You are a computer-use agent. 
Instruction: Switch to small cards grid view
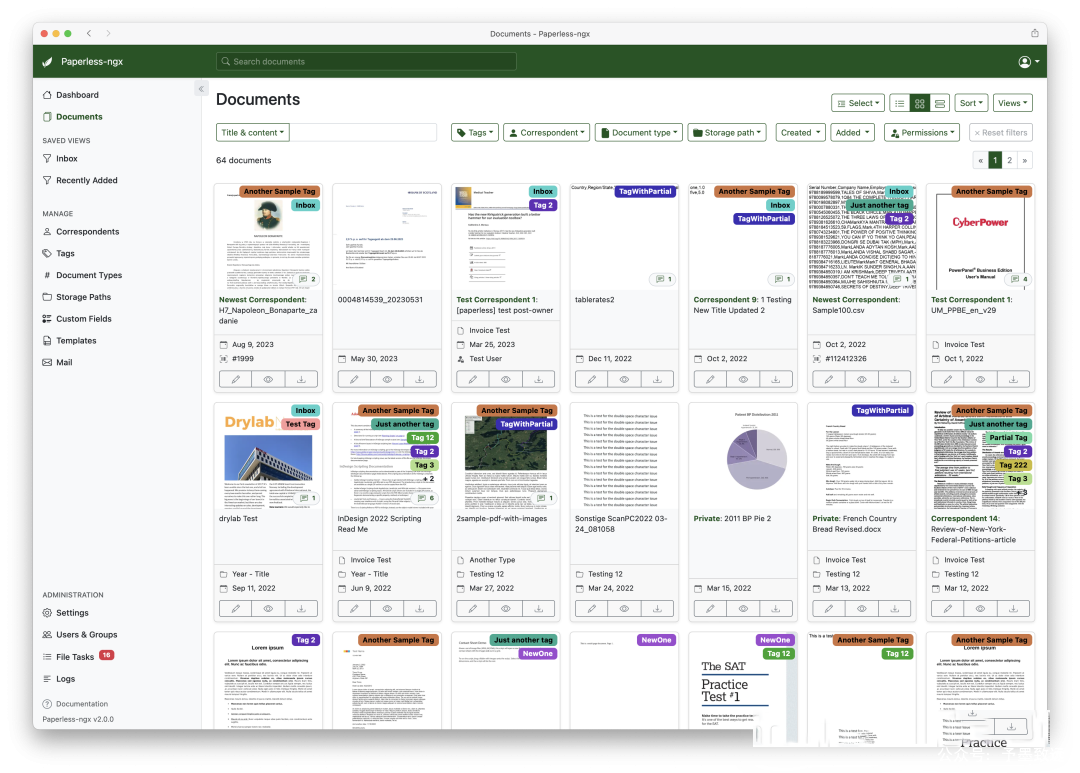(920, 103)
